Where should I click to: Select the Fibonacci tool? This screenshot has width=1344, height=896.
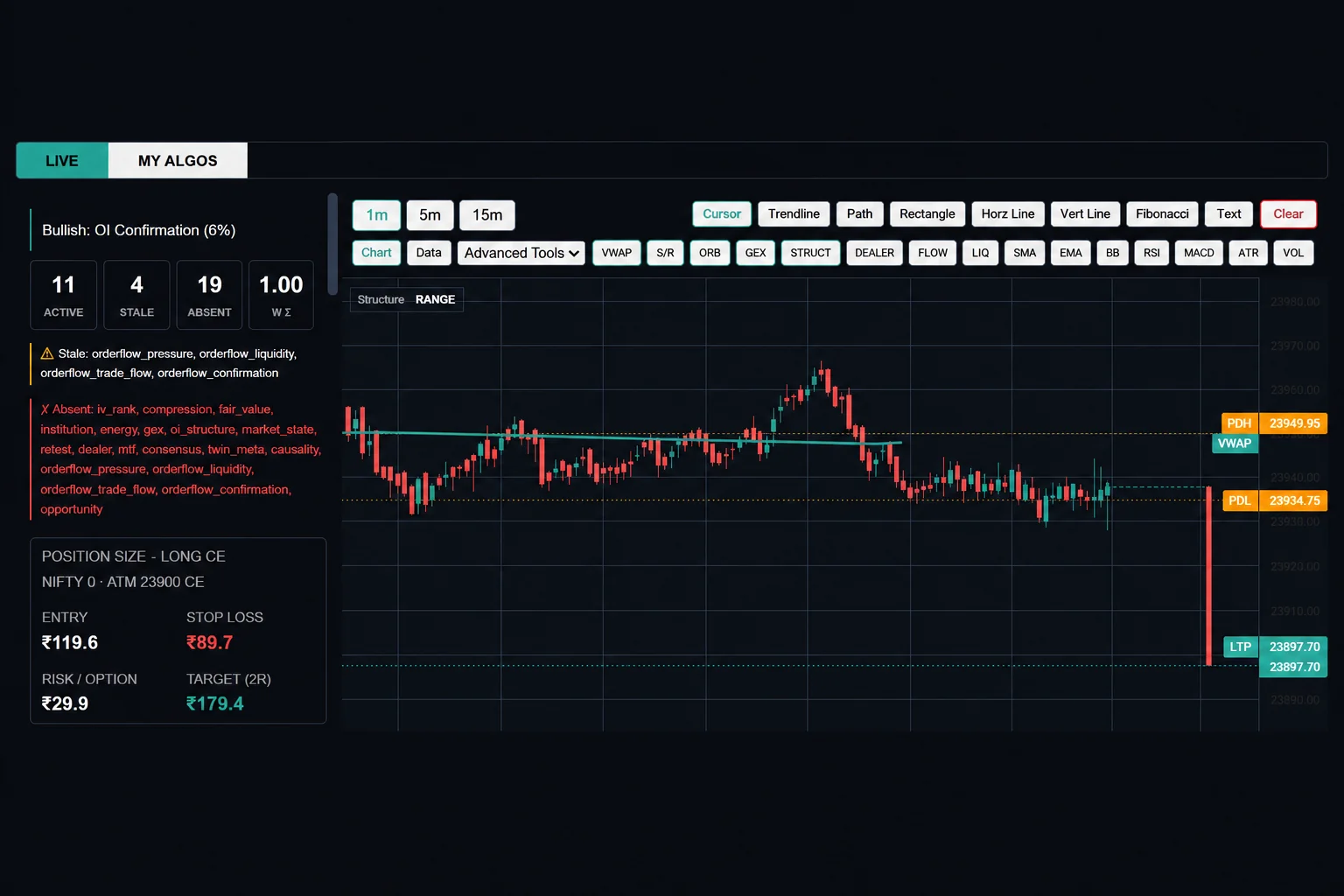click(1162, 214)
